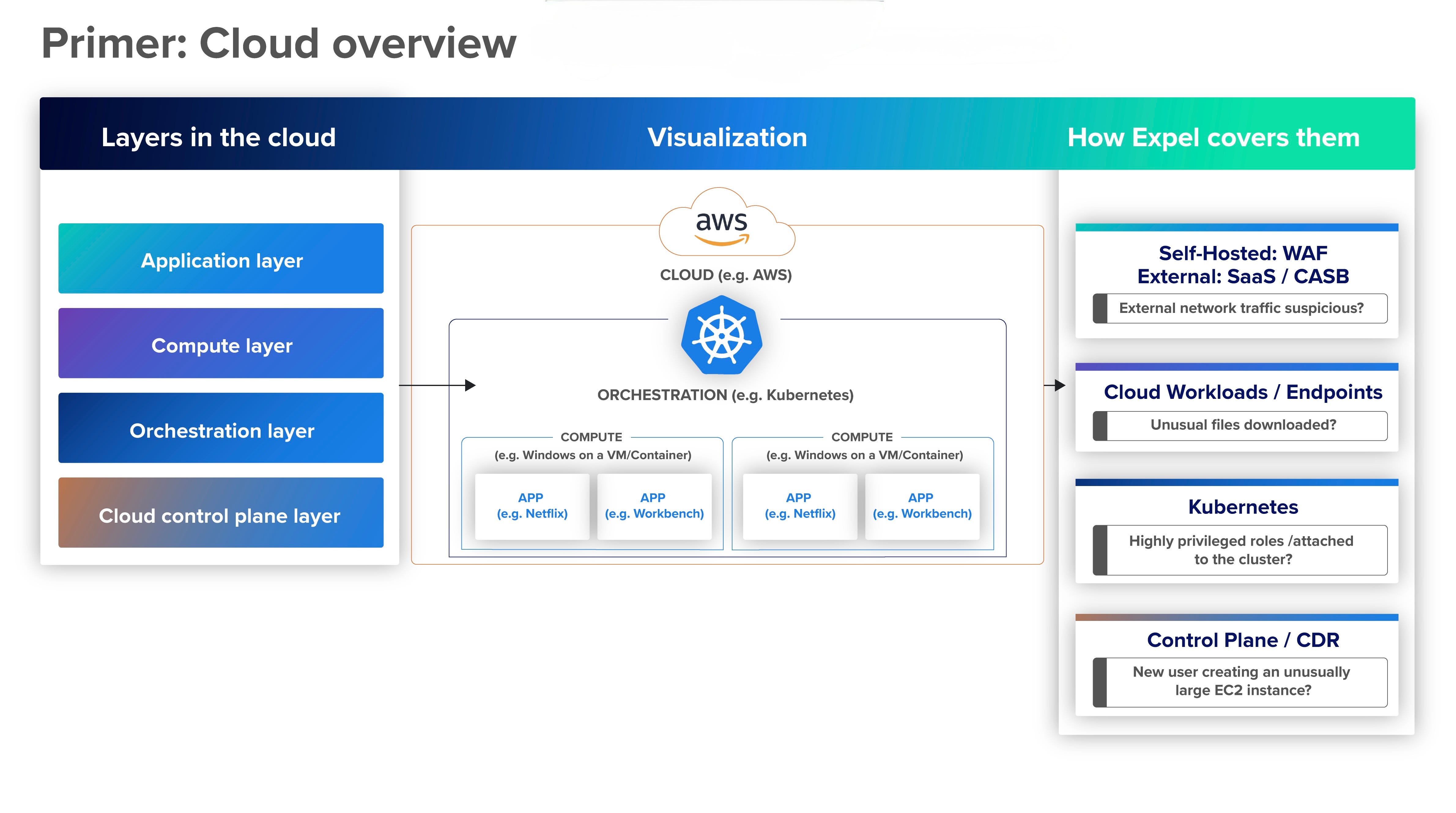Select the Application layer box
Image resolution: width=1456 pixels, height=813 pixels.
pos(221,260)
